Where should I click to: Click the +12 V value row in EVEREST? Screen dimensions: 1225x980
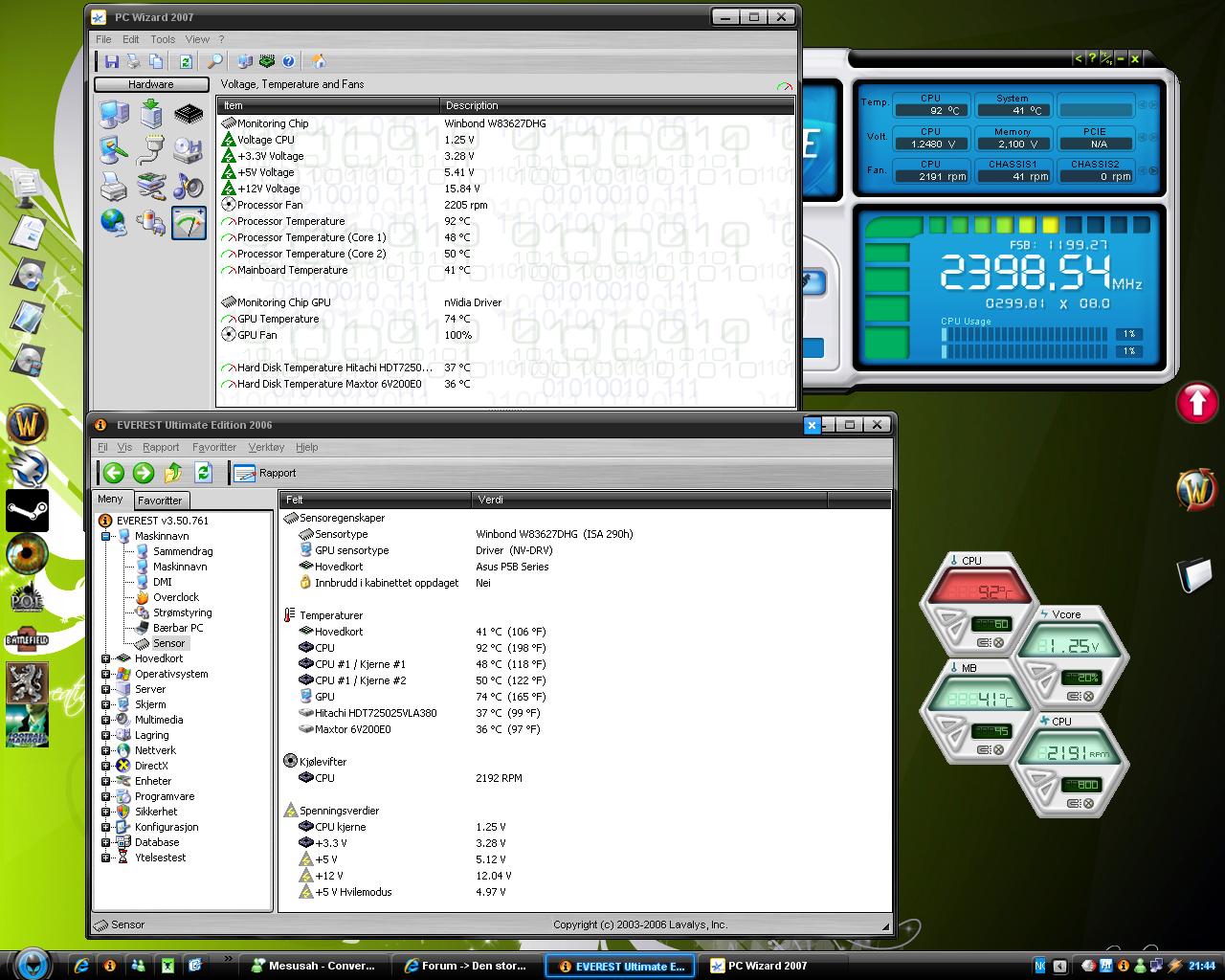click(x=584, y=876)
